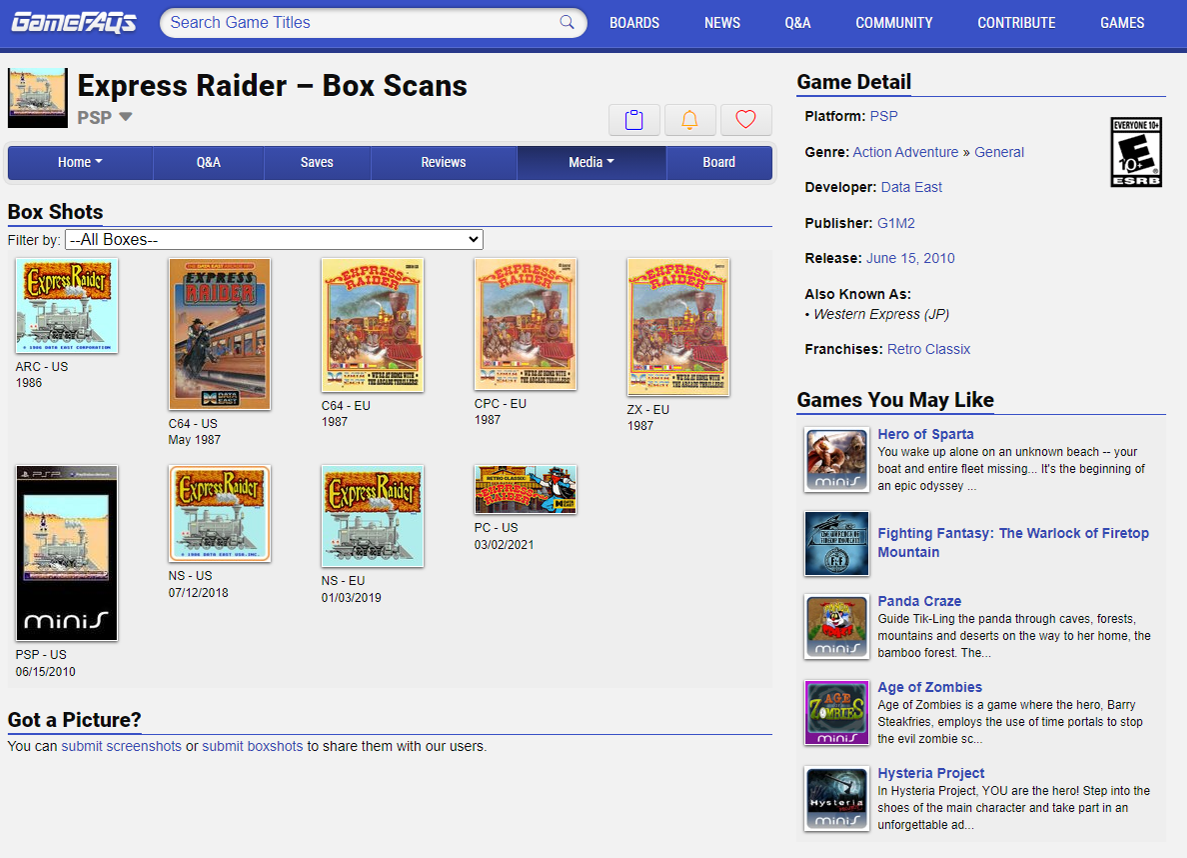Open the C64 - EU box scan

tap(372, 325)
